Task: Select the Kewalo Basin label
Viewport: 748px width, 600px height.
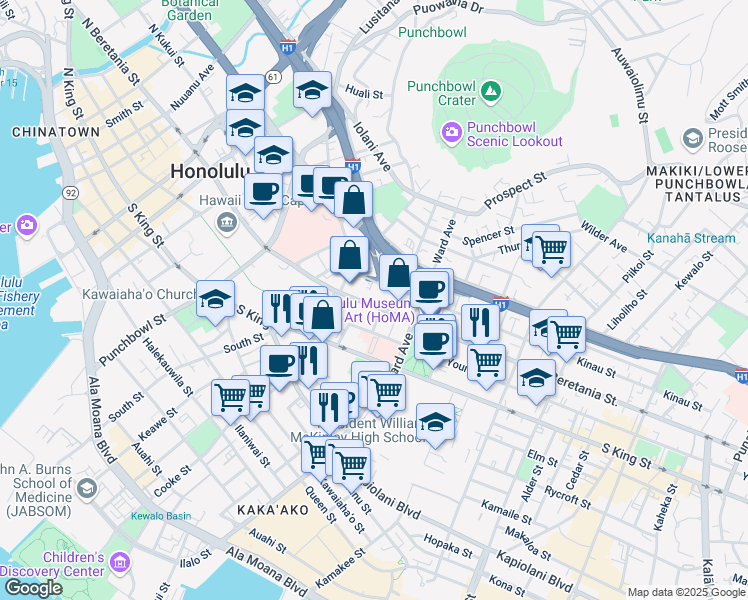Action: pyautogui.click(x=161, y=516)
